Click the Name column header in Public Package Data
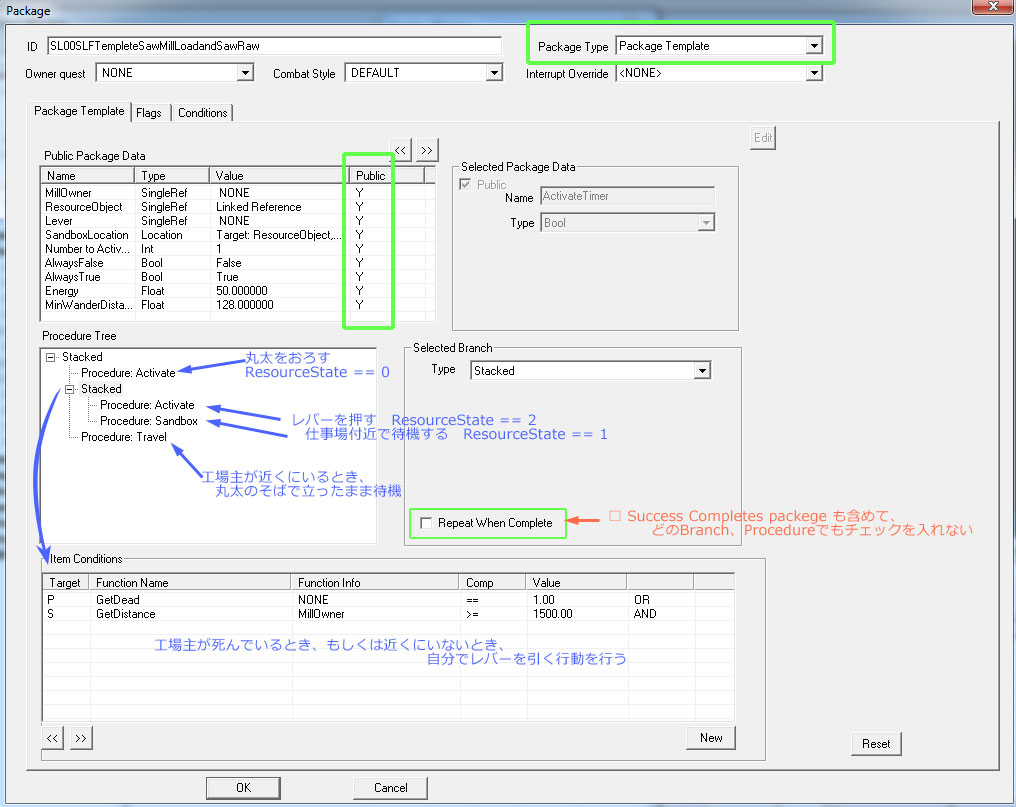 pyautogui.click(x=87, y=176)
